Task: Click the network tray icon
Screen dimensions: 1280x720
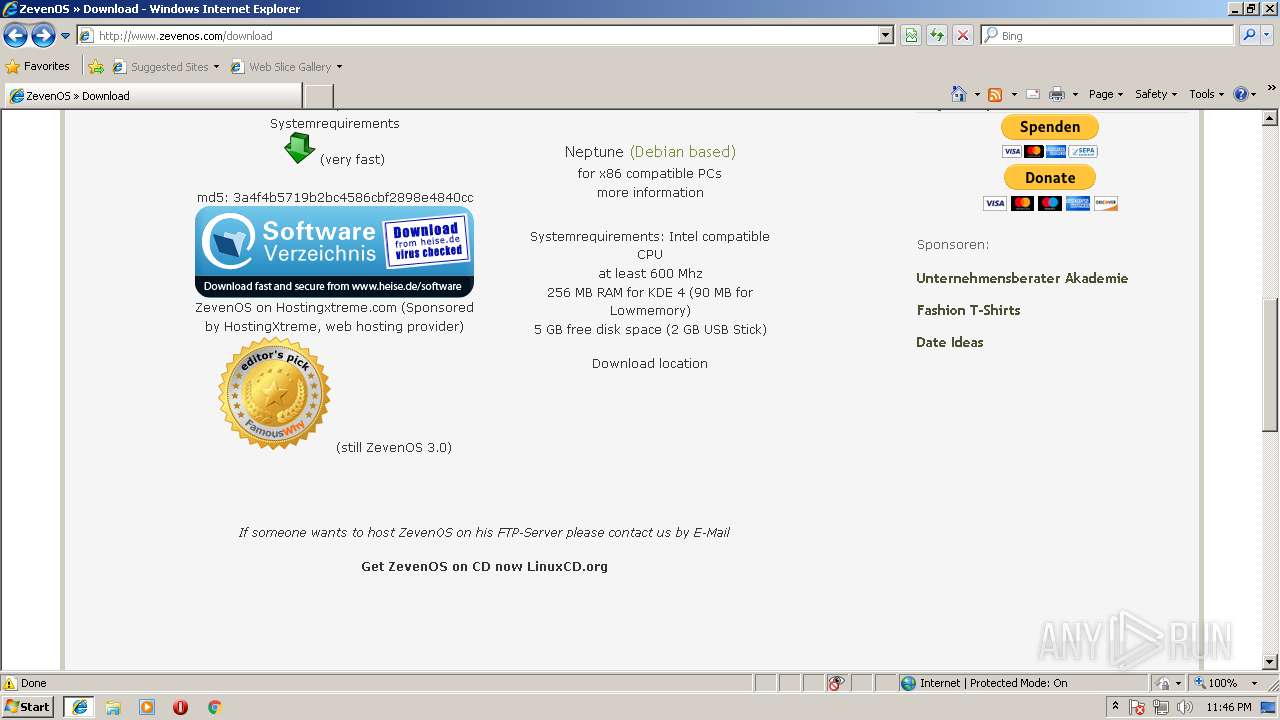Action: [x=1161, y=708]
